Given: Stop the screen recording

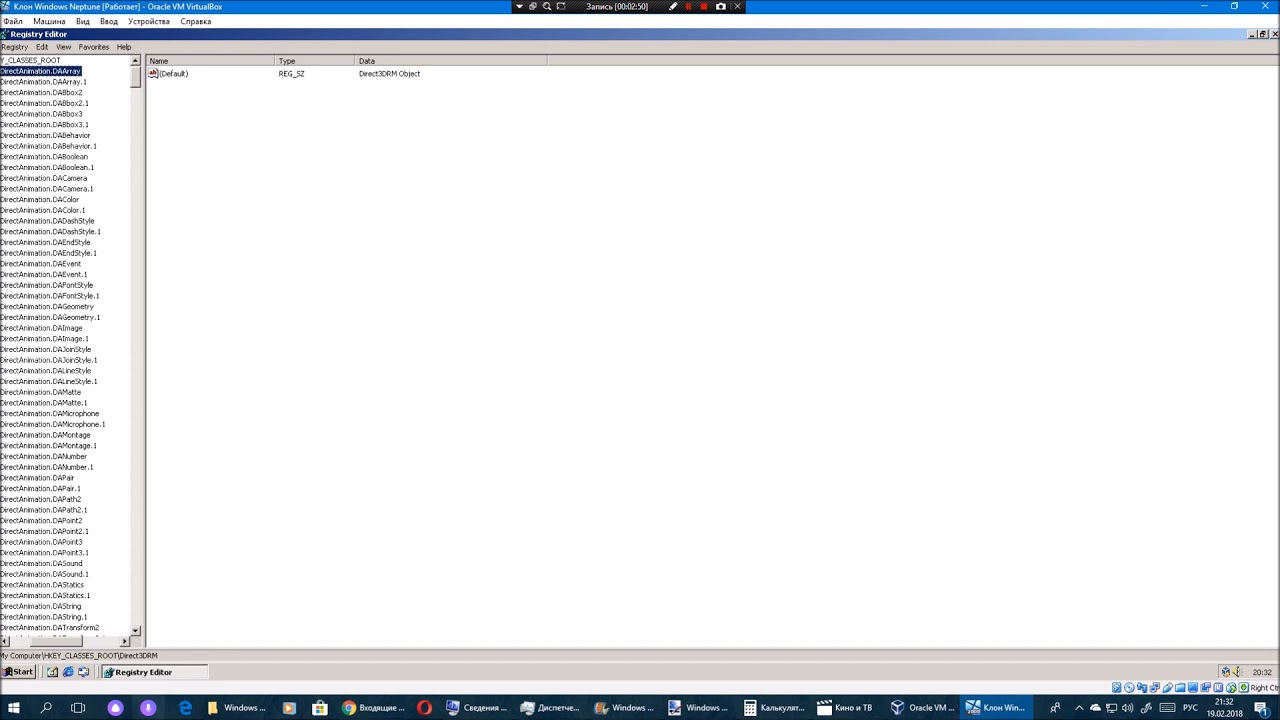Looking at the screenshot, I should (x=704, y=6).
